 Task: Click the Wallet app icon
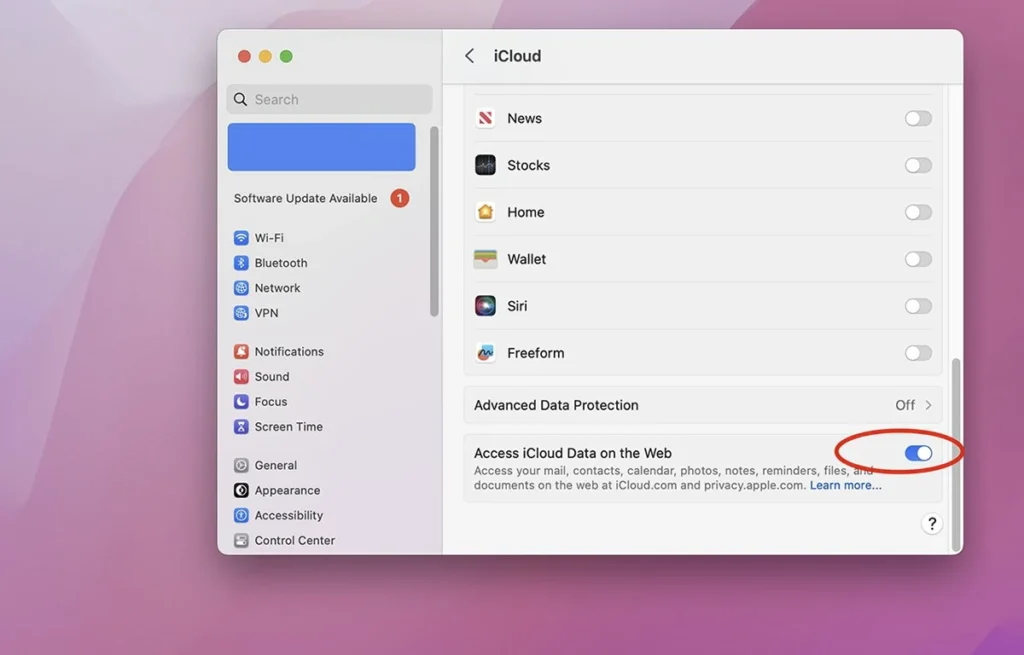485,259
